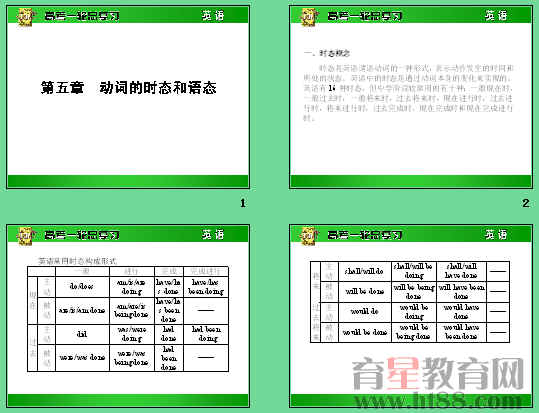
Task: Click the chapter title 第五章 动词的时态和语态
Action: click(x=129, y=88)
